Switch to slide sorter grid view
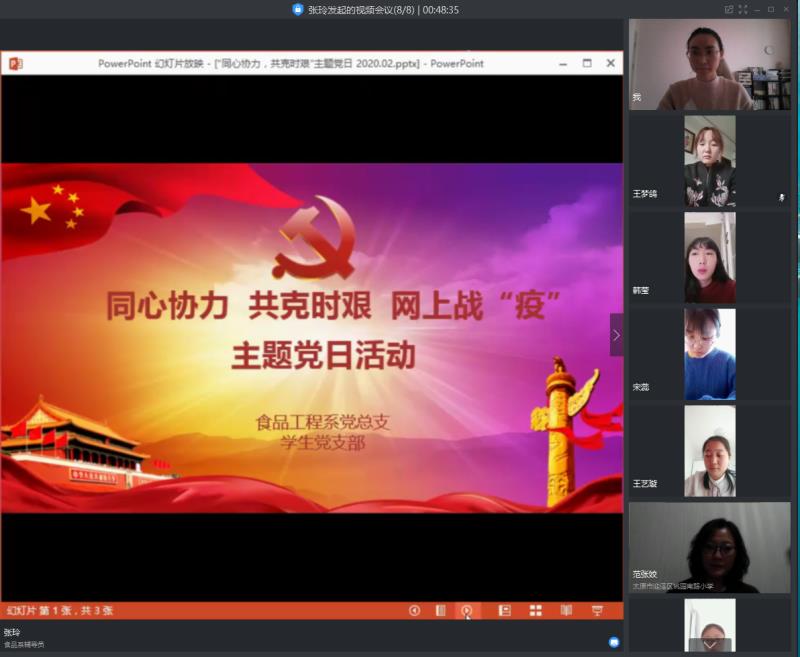 pyautogui.click(x=535, y=610)
